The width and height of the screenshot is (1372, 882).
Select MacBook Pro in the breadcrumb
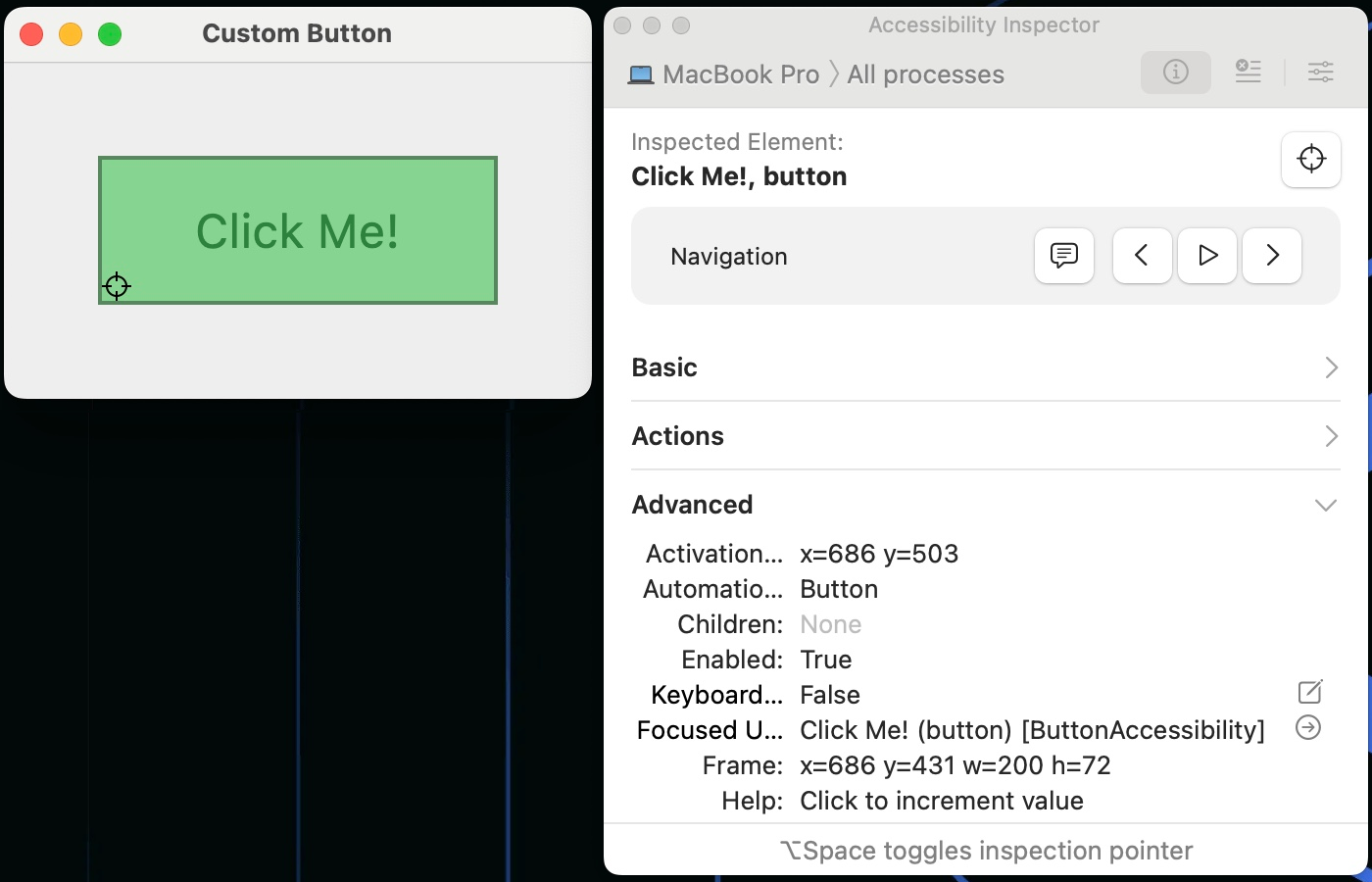click(740, 73)
